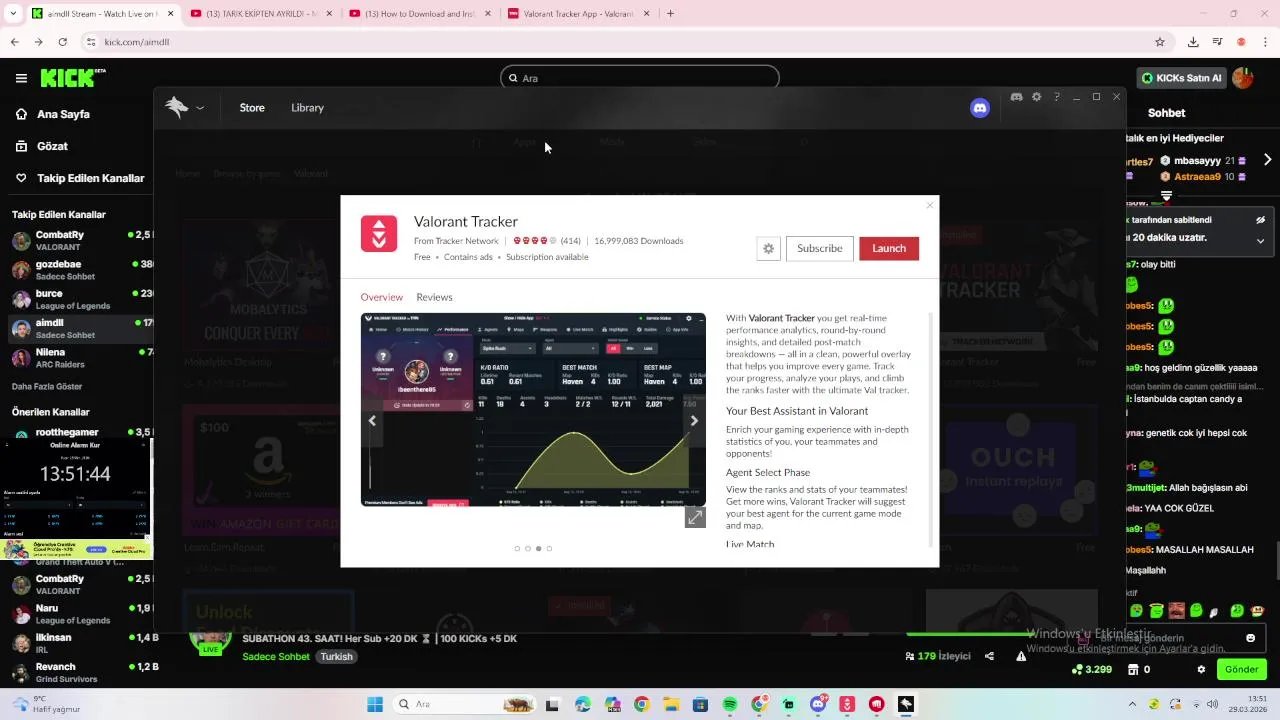Viewport: 1280px width, 720px height.
Task: Select the fourth carousel dot indicator
Action: click(x=549, y=548)
